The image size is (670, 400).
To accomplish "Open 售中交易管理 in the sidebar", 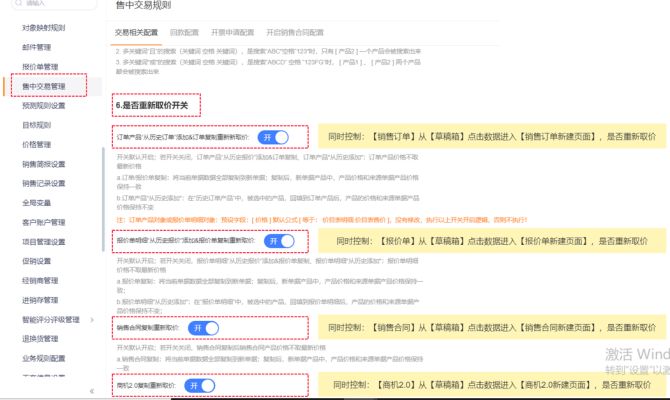I will tap(44, 87).
